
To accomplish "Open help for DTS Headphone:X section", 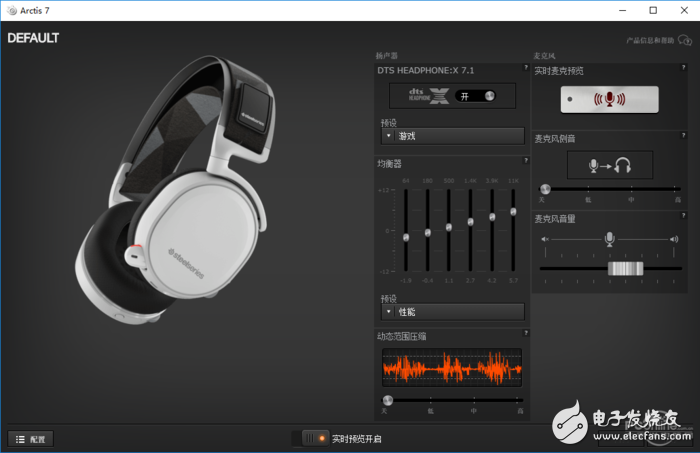I will point(525,67).
